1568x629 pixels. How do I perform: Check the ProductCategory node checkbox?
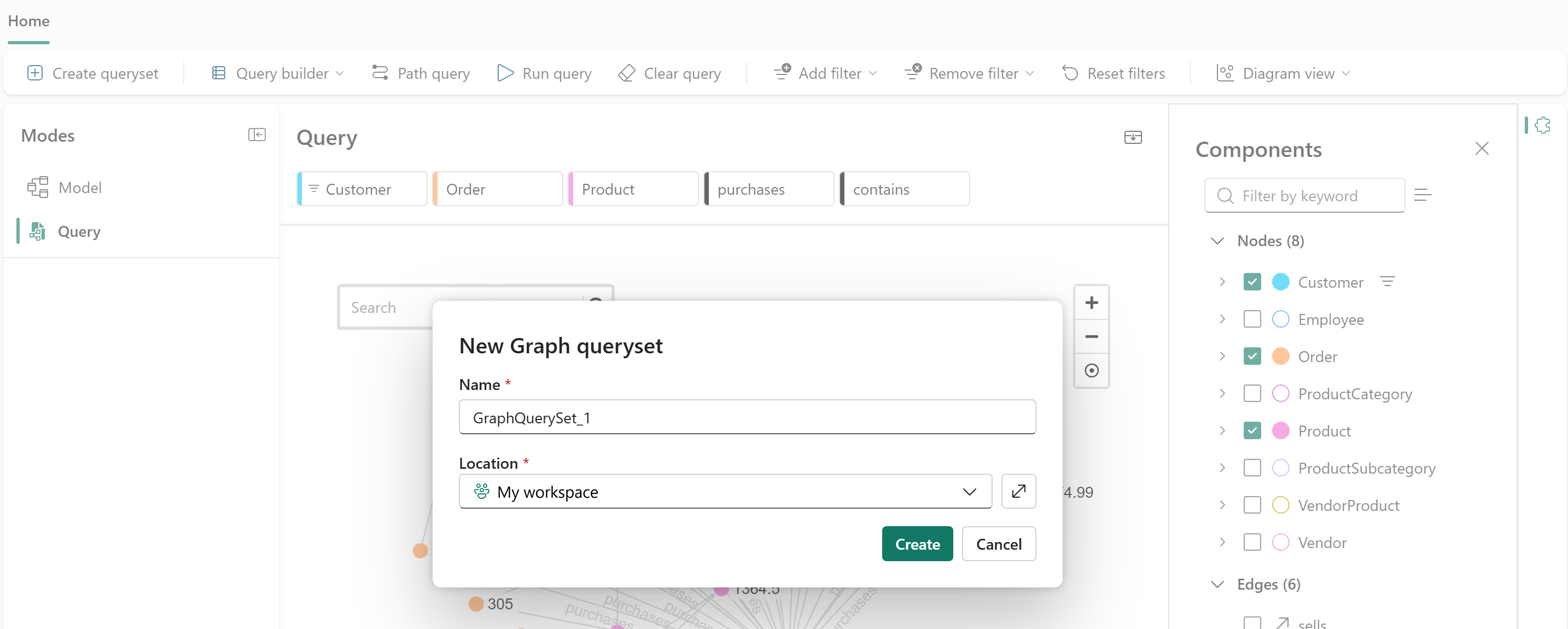click(x=1251, y=393)
